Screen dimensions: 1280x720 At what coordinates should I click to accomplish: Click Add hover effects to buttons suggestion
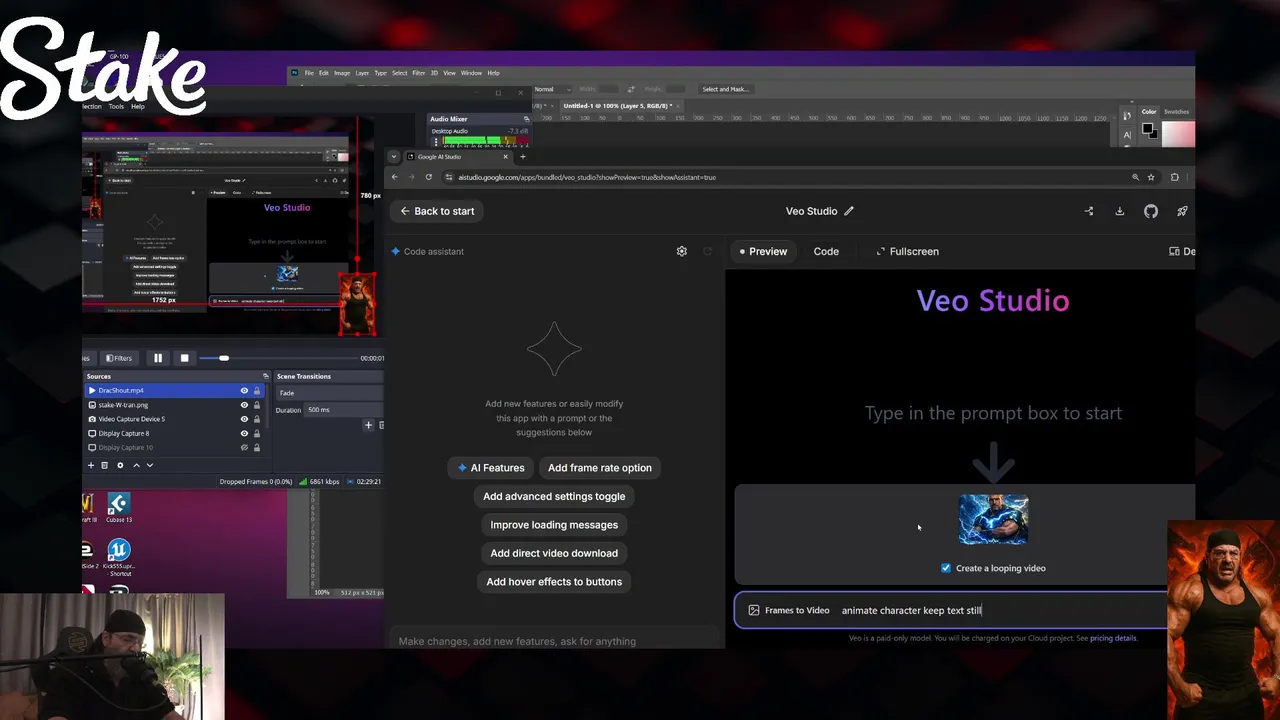pos(554,582)
